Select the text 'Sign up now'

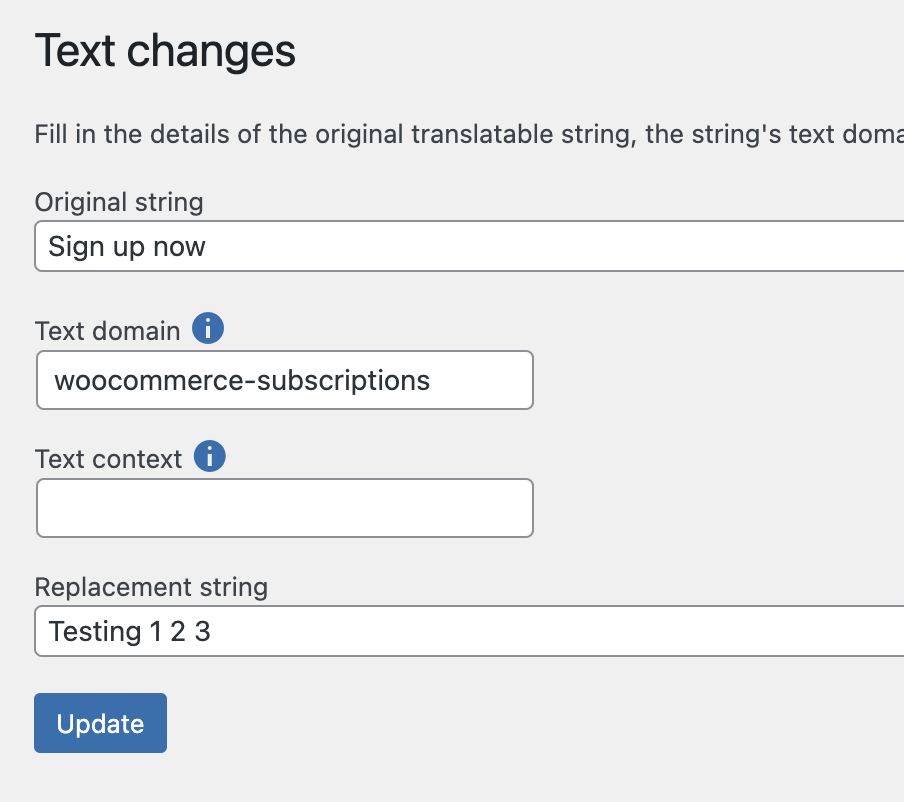[x=125, y=246]
